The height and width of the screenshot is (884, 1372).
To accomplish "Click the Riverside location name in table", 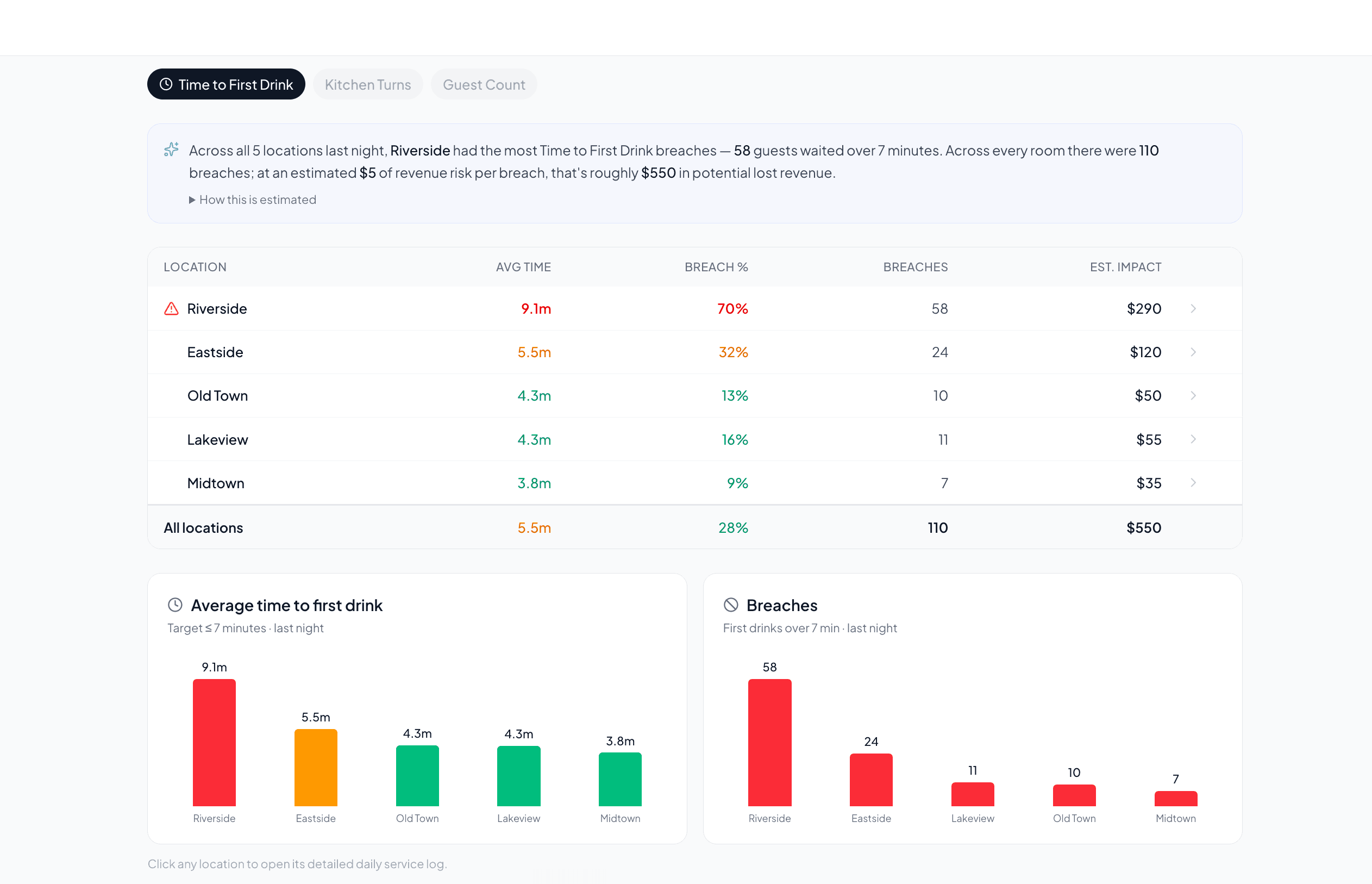I will tap(217, 309).
